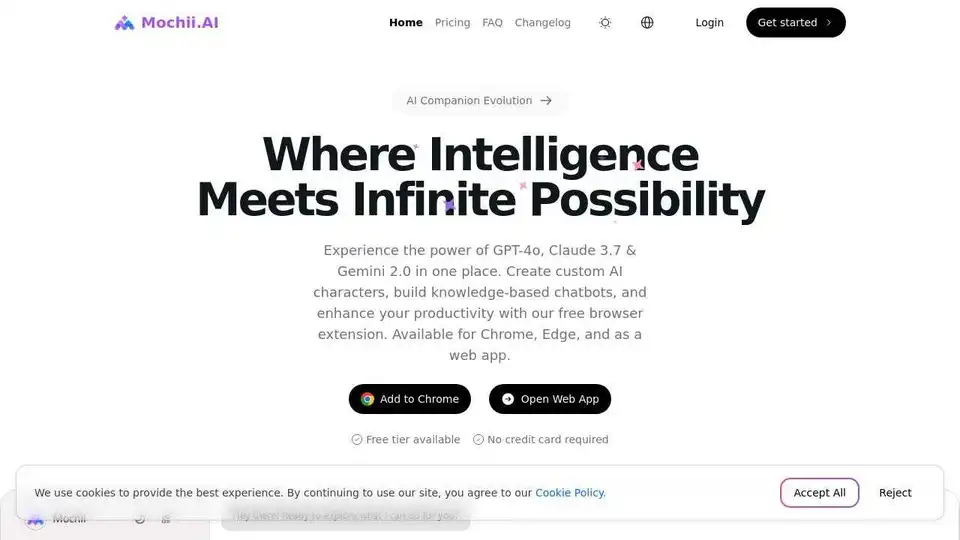Click the Chrome logo icon
Viewport: 960px width, 540px height.
pos(367,399)
